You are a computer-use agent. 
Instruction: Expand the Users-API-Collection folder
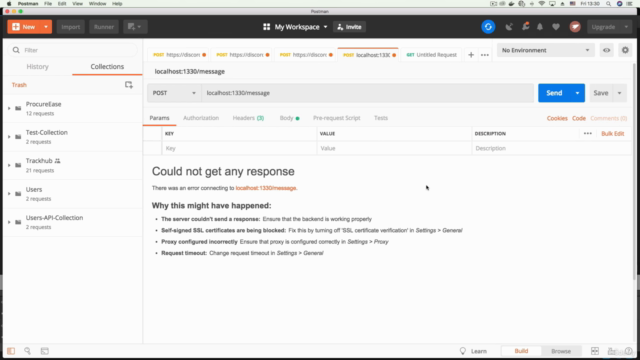point(9,222)
